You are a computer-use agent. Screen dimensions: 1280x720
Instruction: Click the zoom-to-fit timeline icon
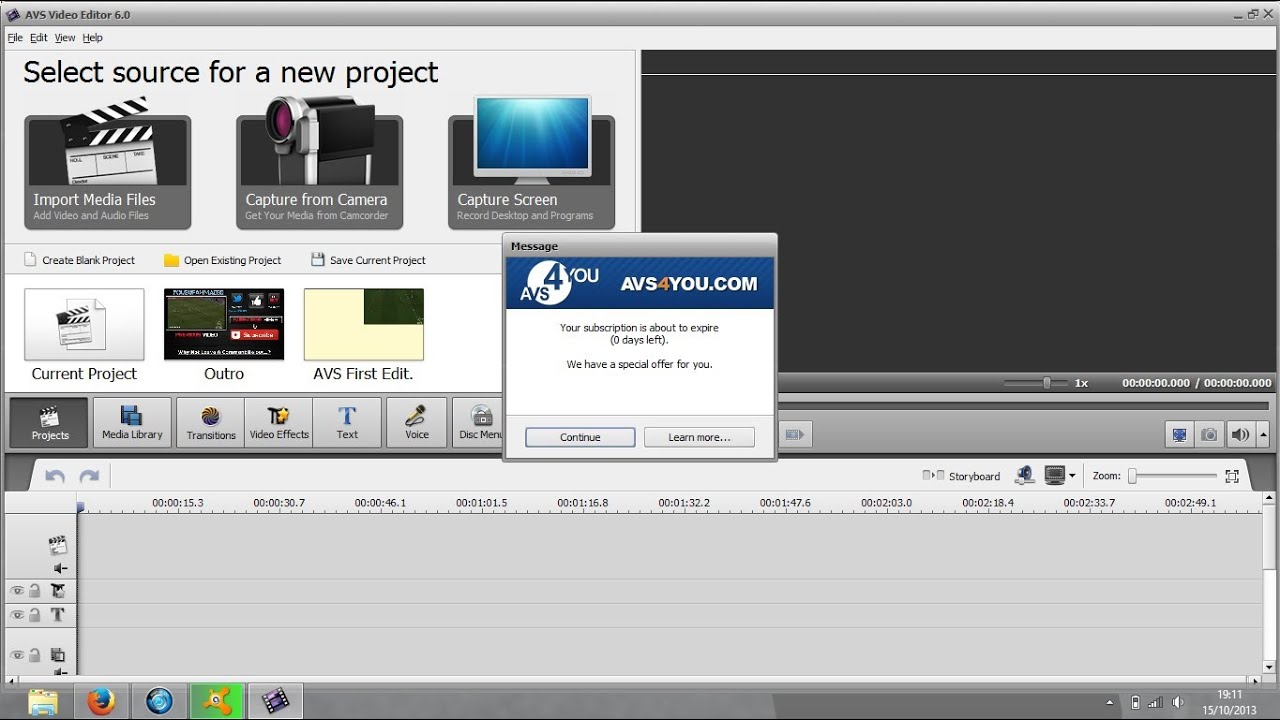tap(1232, 476)
